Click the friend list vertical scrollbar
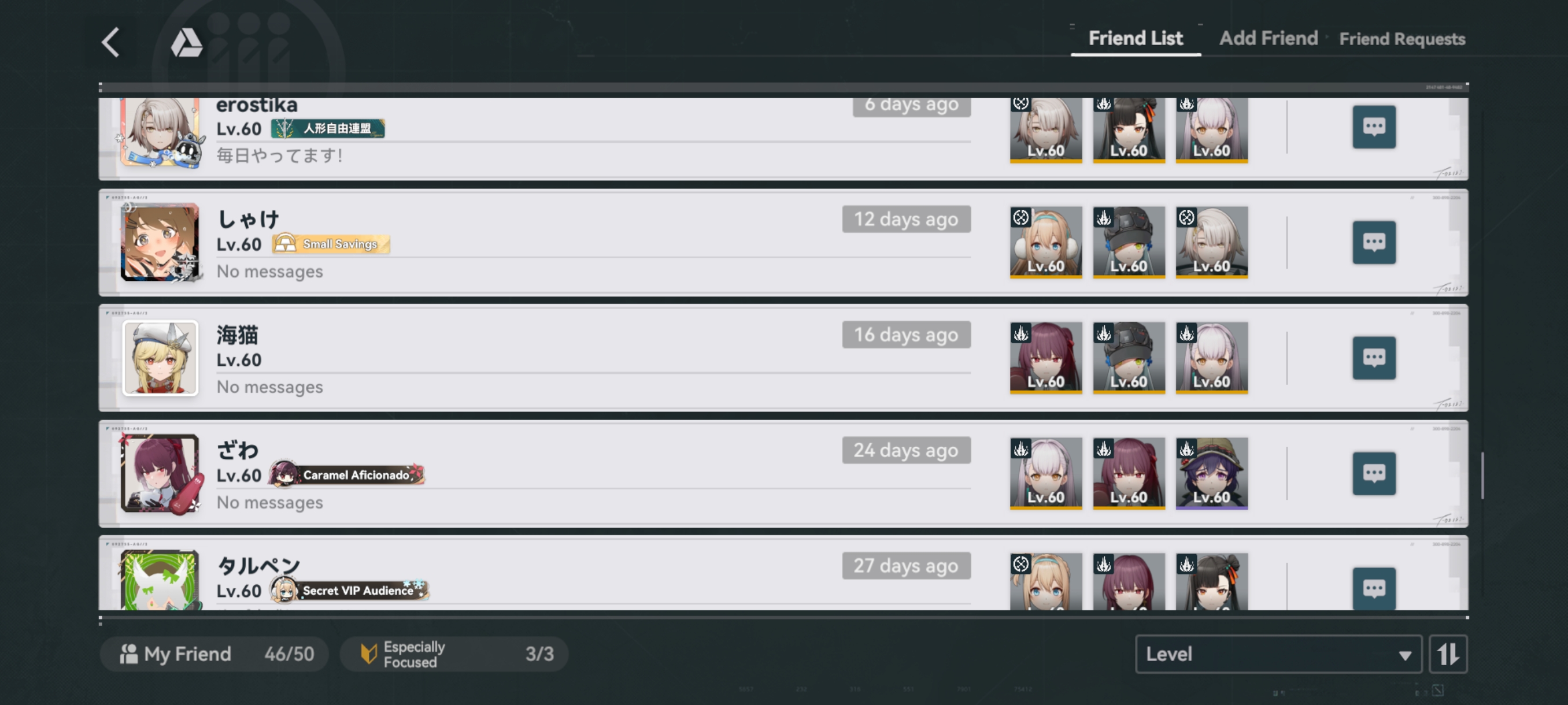The width and height of the screenshot is (1568, 705). (x=1482, y=476)
